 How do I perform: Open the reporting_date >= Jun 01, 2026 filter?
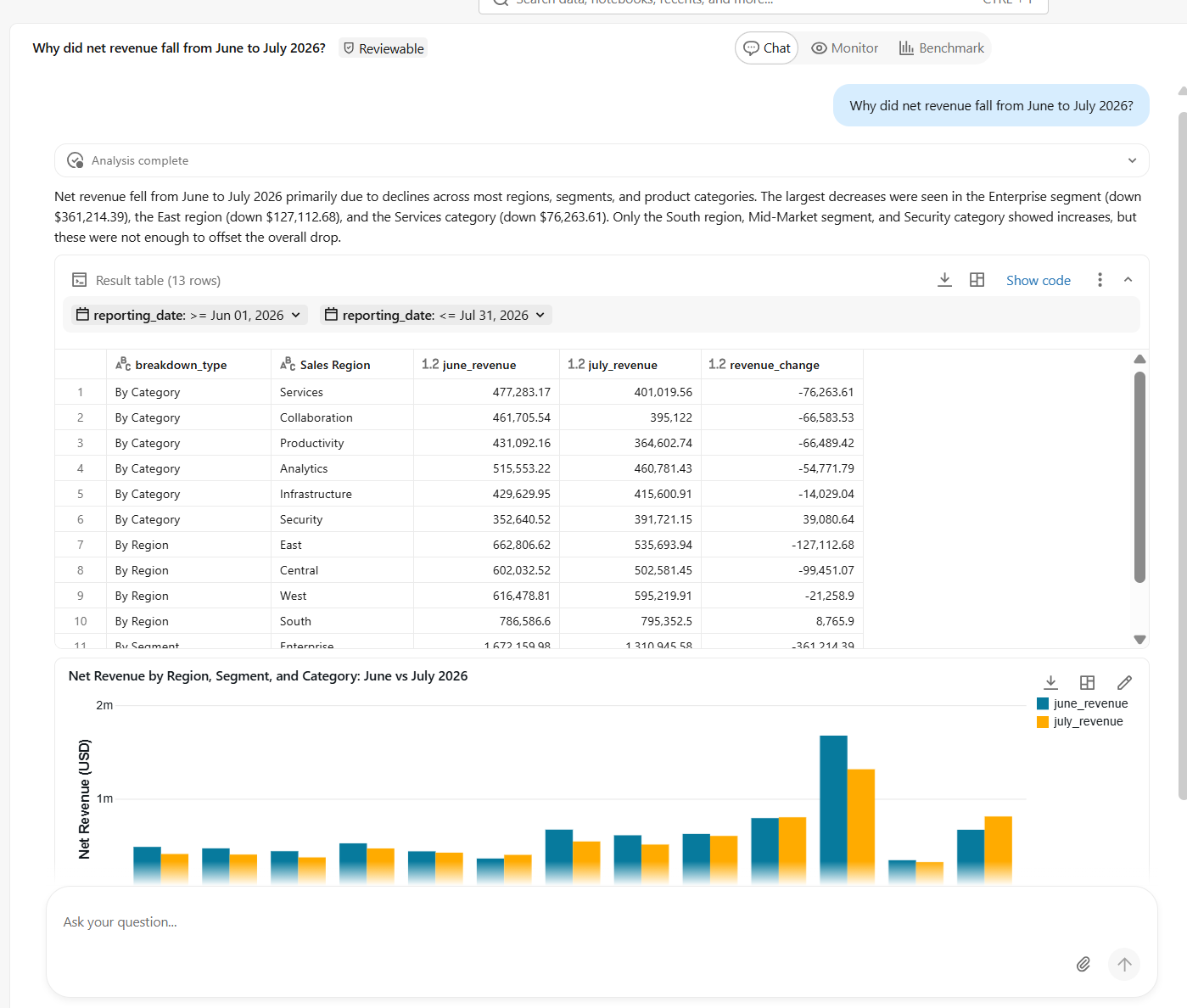click(188, 315)
